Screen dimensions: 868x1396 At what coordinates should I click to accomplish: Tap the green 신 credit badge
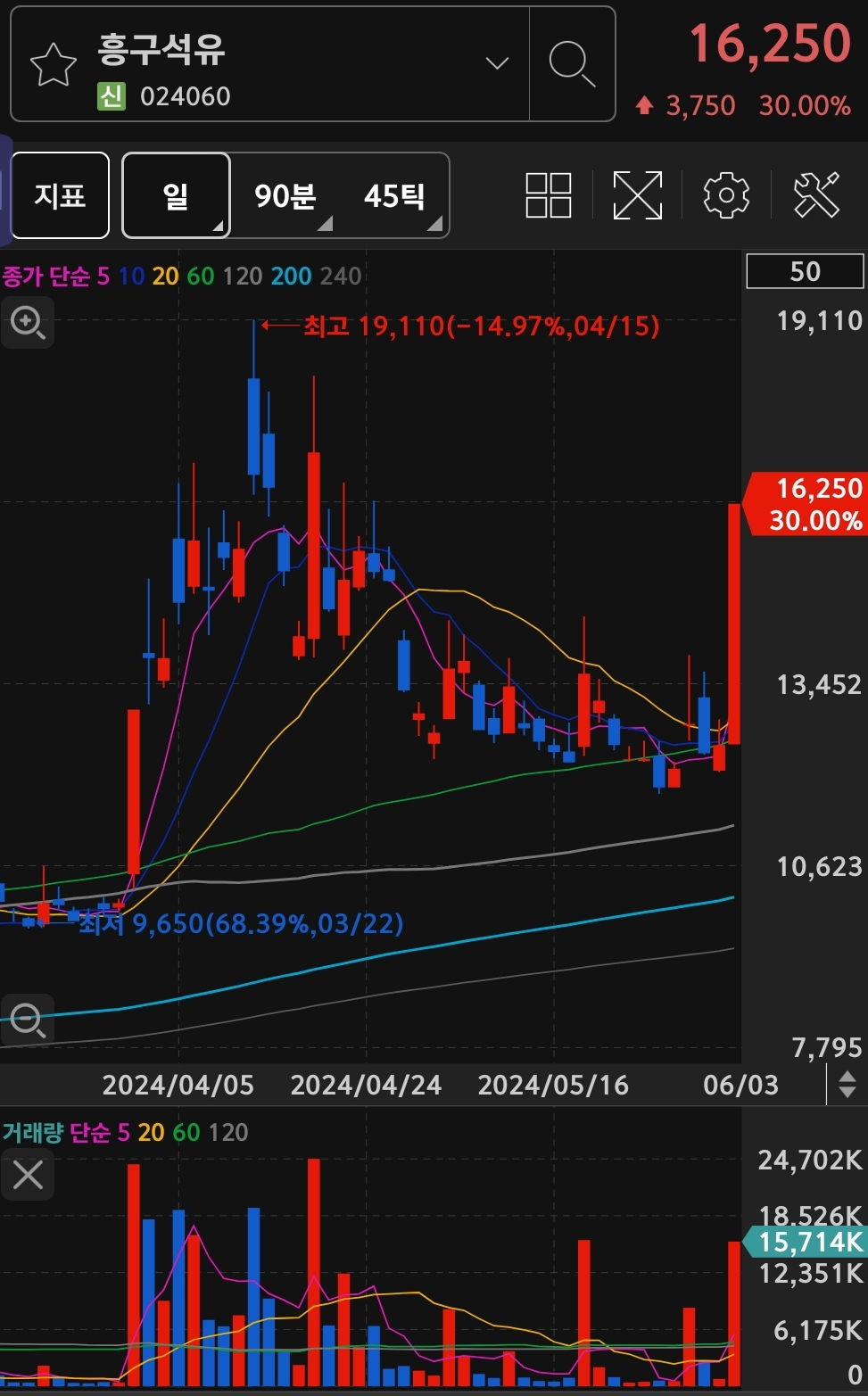tap(112, 96)
